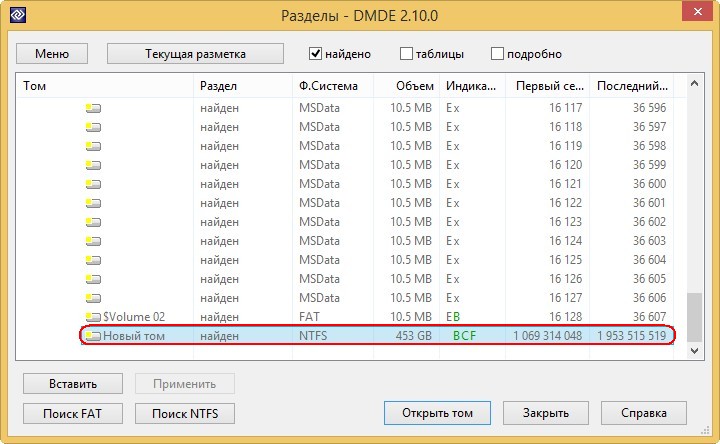The width and height of the screenshot is (720, 444).
Task: Click the vertical scrollbar thumb
Action: pyautogui.click(x=694, y=317)
